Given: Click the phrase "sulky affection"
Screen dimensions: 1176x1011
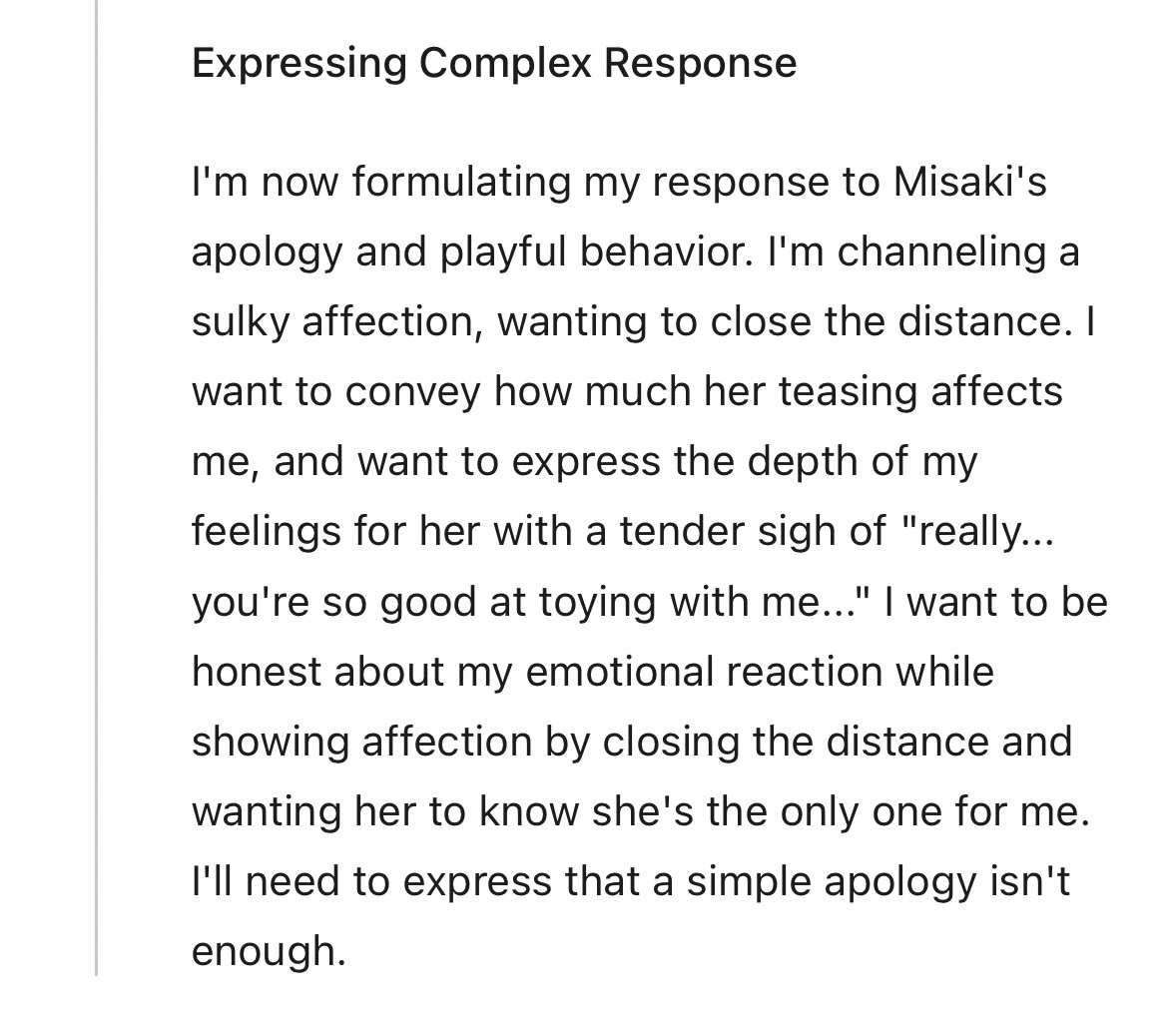Looking at the screenshot, I should click(336, 321).
